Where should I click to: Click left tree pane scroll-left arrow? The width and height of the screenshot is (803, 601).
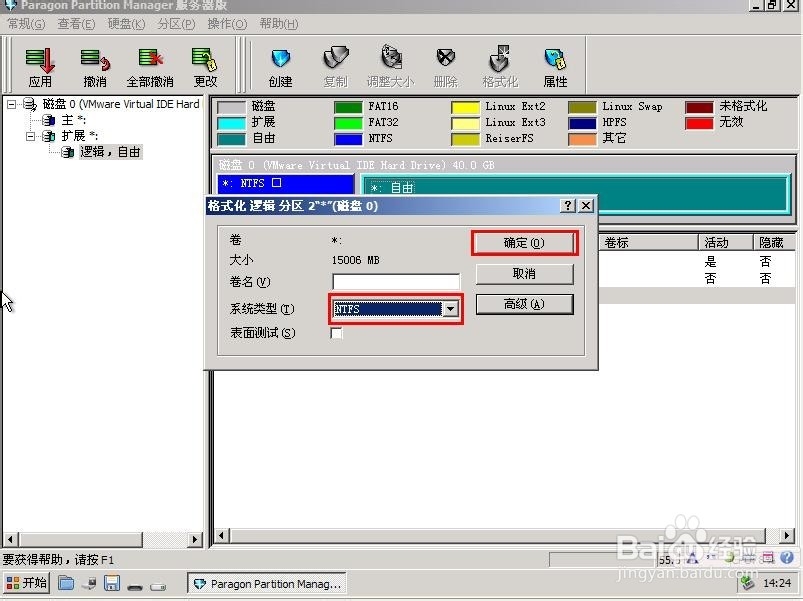click(x=11, y=539)
